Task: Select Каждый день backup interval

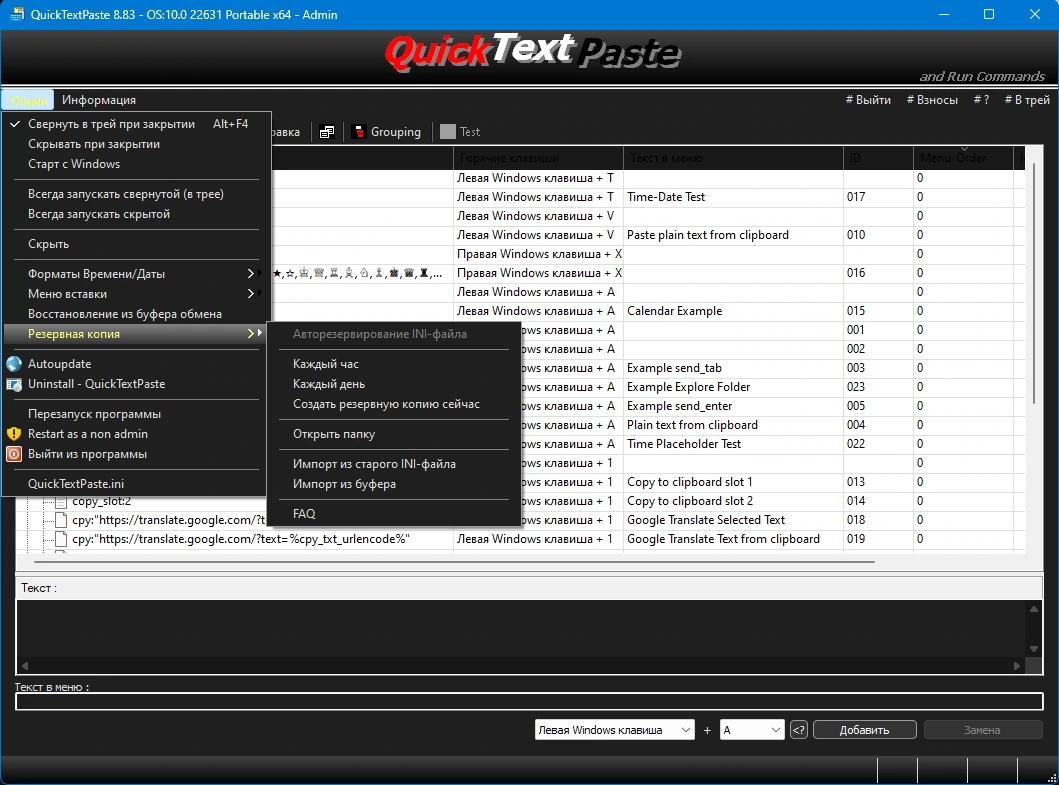Action: [394, 384]
